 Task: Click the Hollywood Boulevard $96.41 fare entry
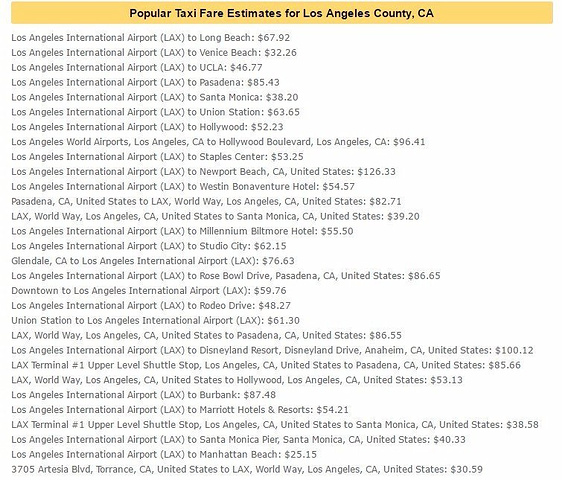(218, 142)
